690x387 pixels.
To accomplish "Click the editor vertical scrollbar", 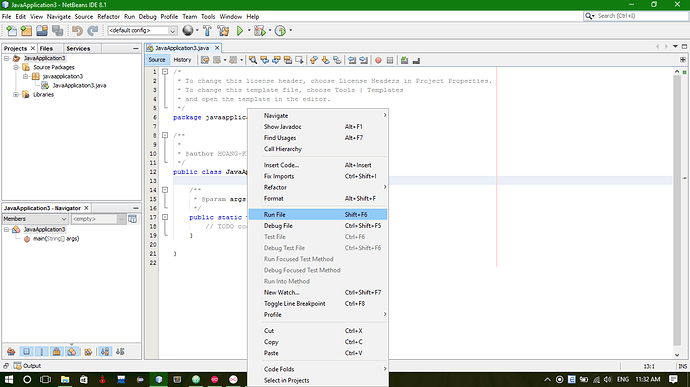I will pyautogui.click(x=677, y=212).
